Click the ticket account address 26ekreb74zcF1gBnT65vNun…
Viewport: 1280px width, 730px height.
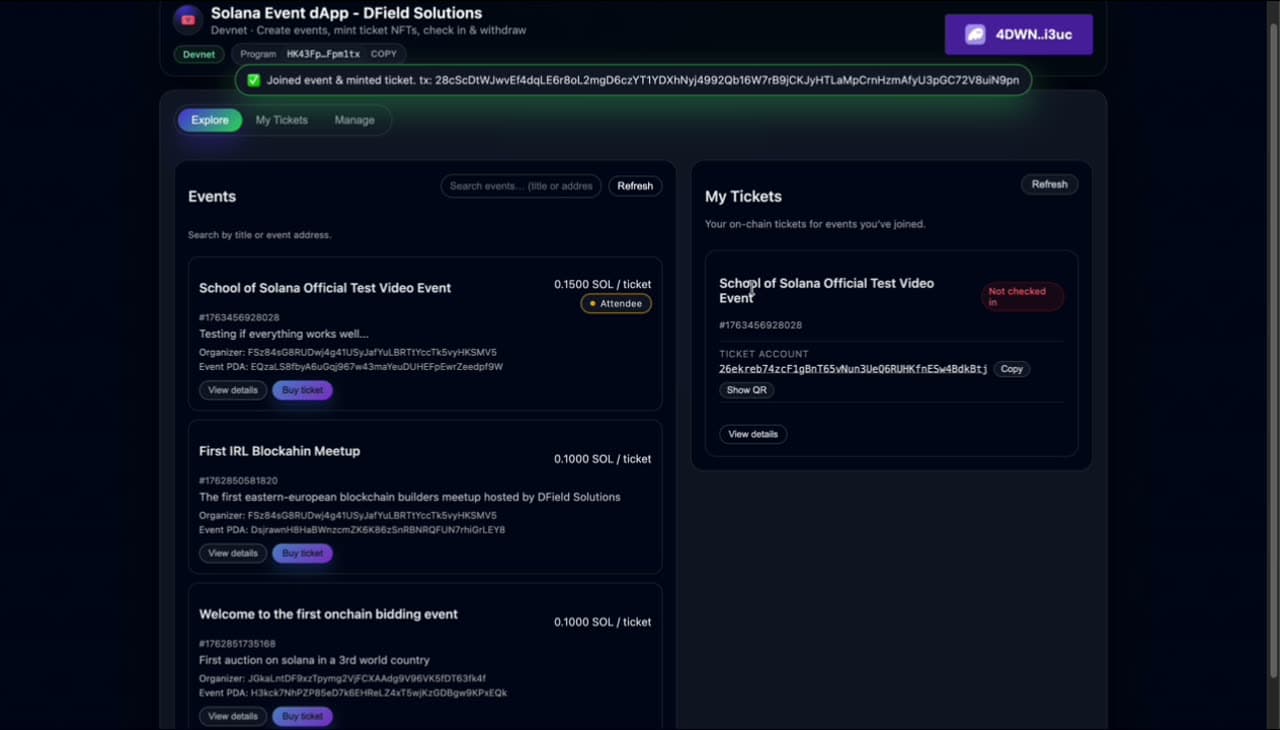[853, 369]
